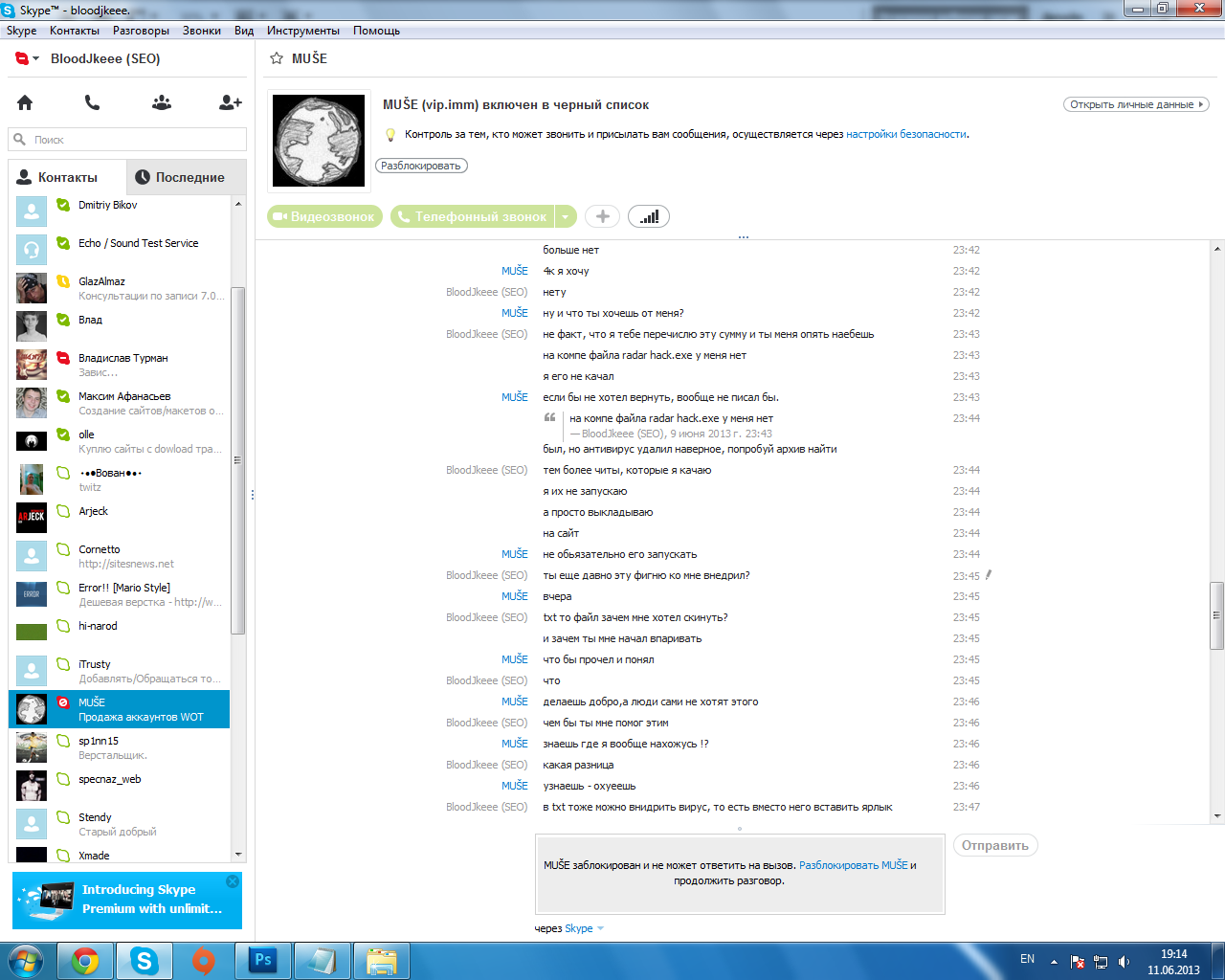Select contact GlazAlmaz

tap(120, 288)
